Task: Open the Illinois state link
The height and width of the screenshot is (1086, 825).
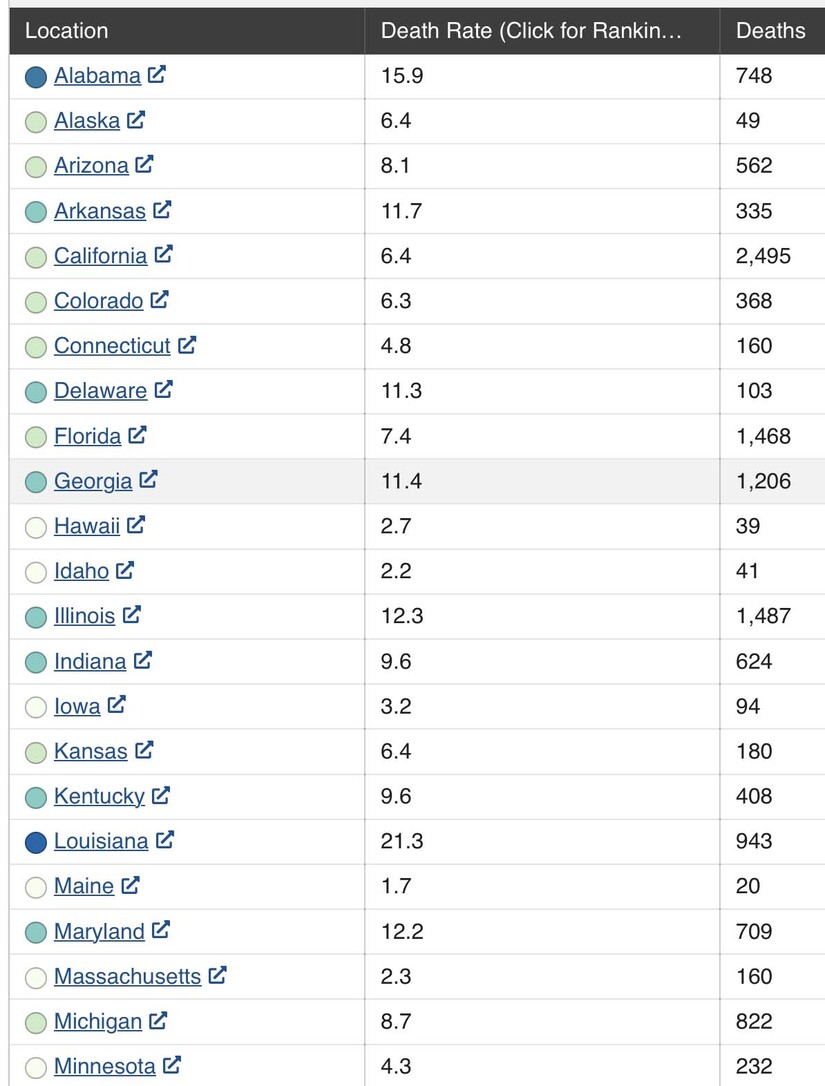Action: pyautogui.click(x=84, y=616)
